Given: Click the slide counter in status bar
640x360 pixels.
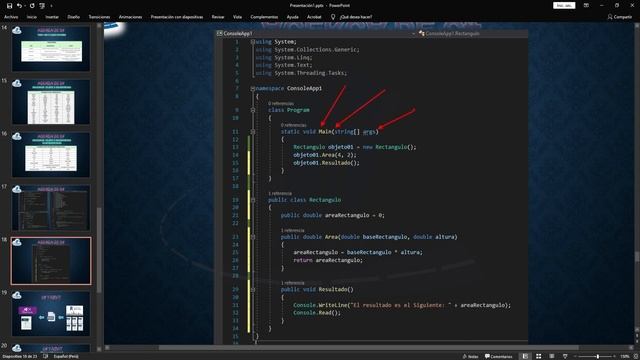Looking at the screenshot, I should pyautogui.click(x=20, y=356).
